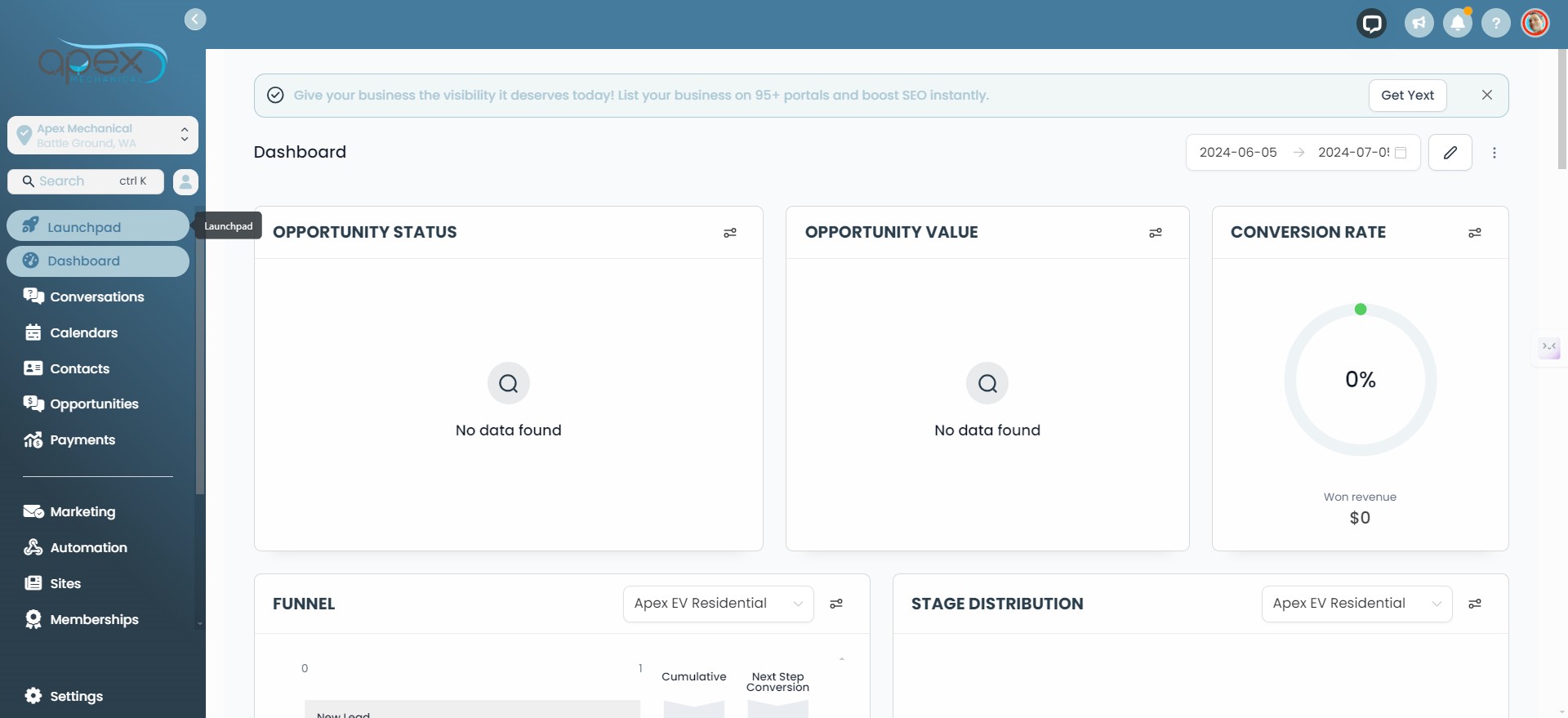Click start date 2024-06-05
Viewport: 1568px width, 718px height.
click(x=1238, y=153)
